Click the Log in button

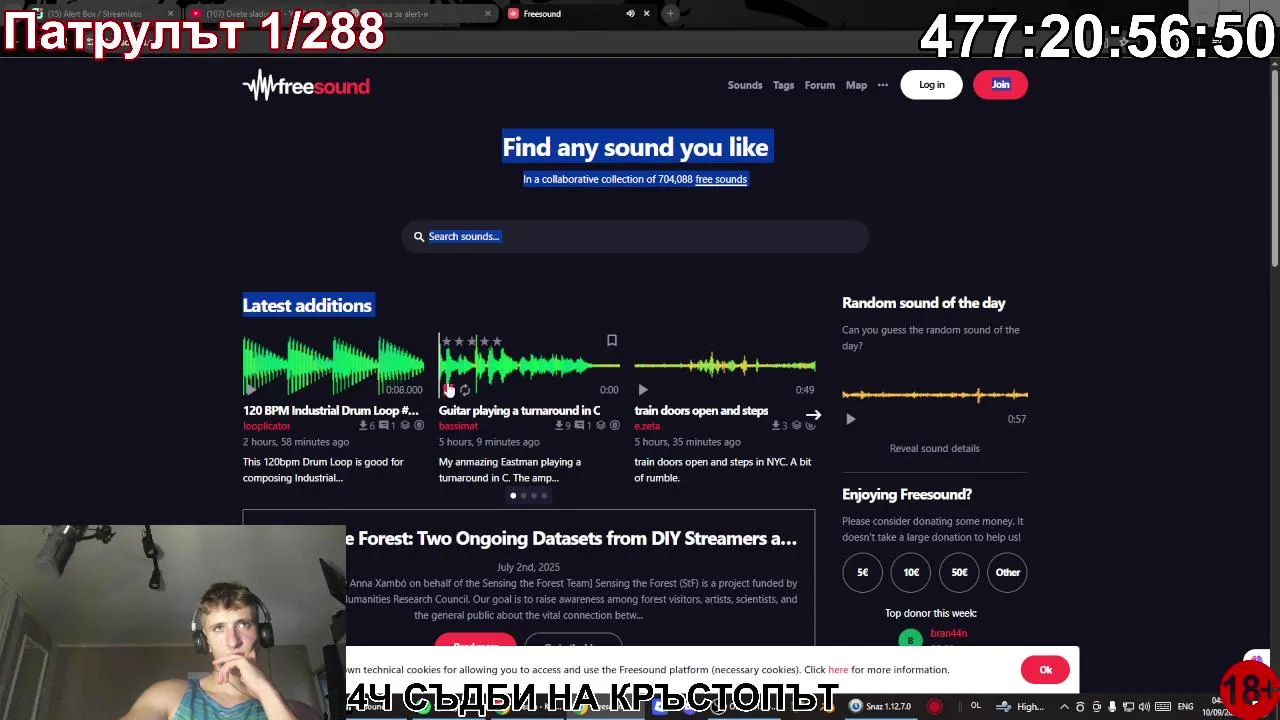click(931, 85)
